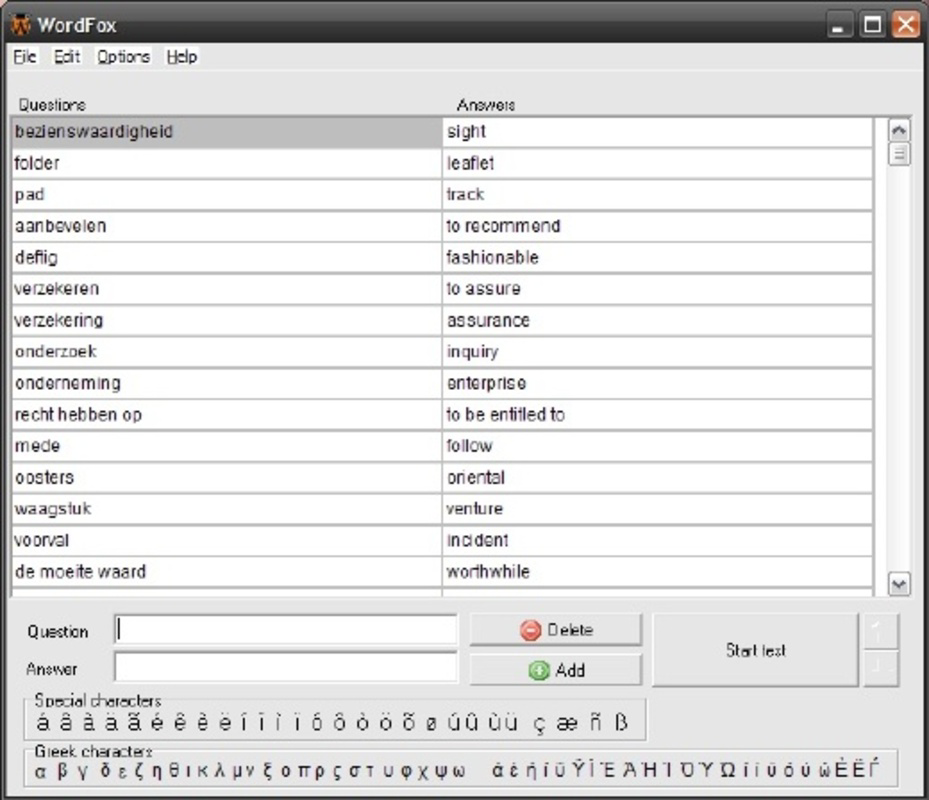Image resolution: width=929 pixels, height=800 pixels.
Task: Click the list scrollbar's up arrow
Action: pos(899,130)
